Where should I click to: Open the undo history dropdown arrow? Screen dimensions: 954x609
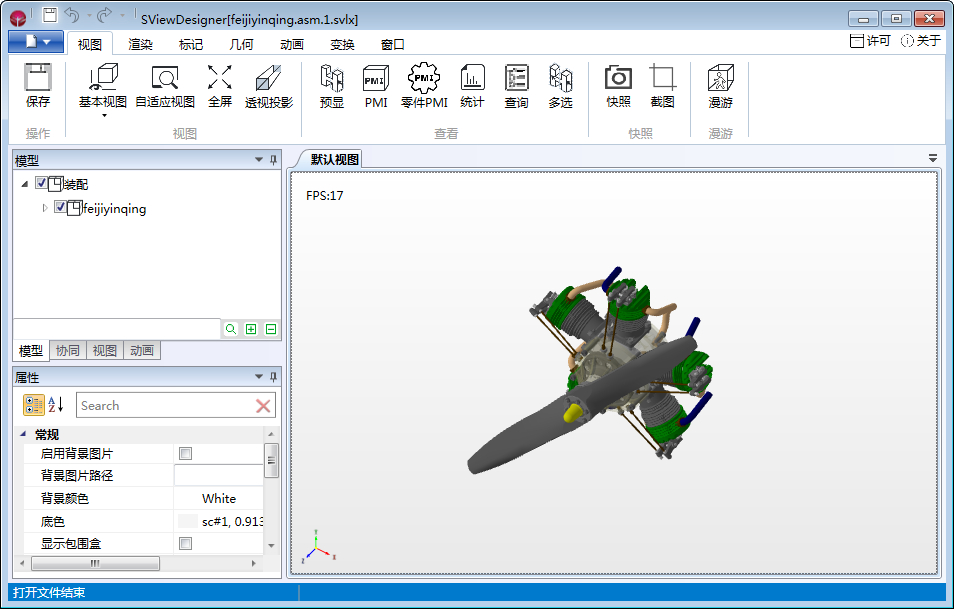tap(89, 15)
